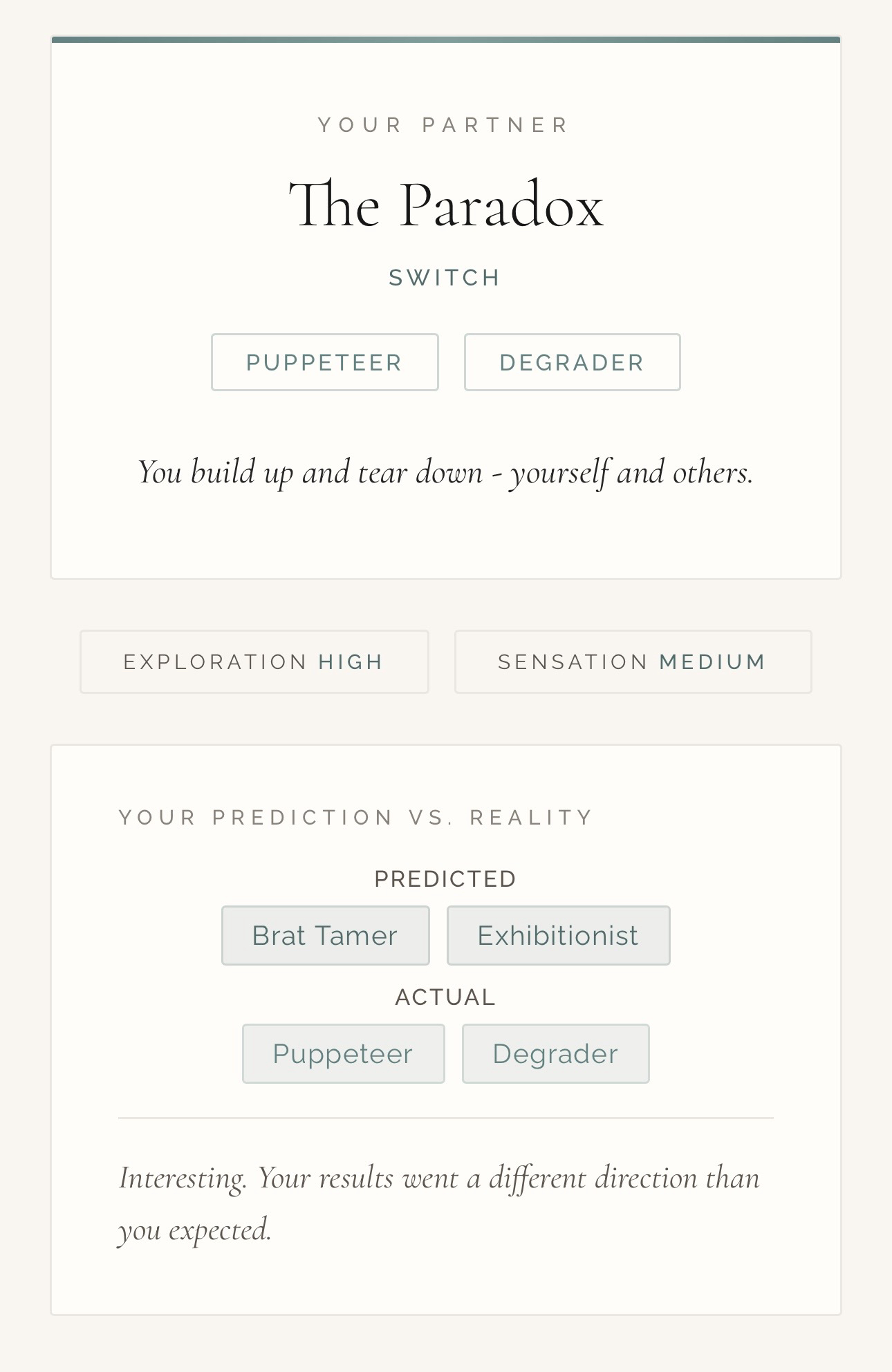Click the divider line below the Actual chips
This screenshot has width=892, height=1372.
tap(446, 1118)
